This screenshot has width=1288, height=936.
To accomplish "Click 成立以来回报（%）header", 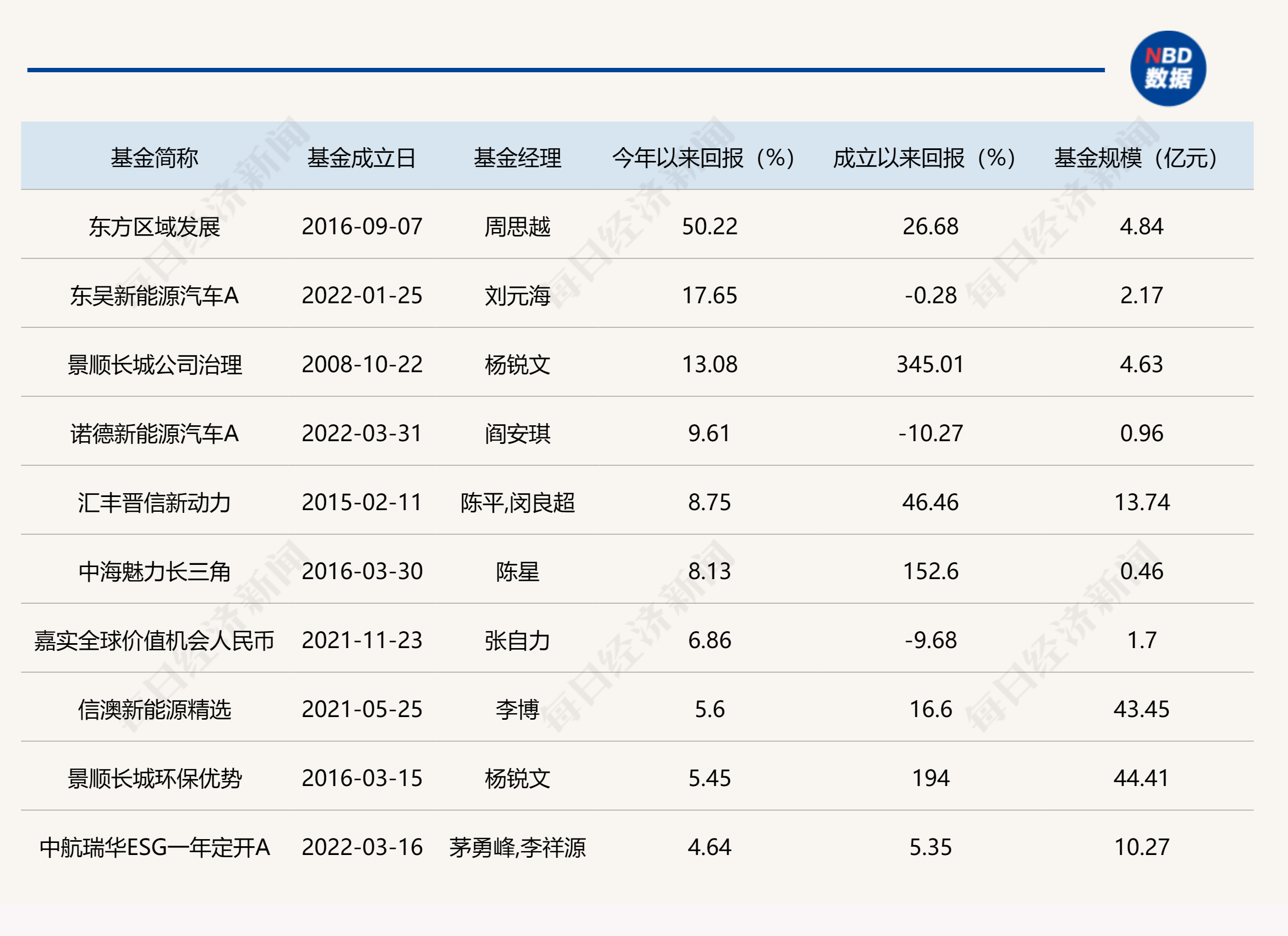I will (x=924, y=158).
